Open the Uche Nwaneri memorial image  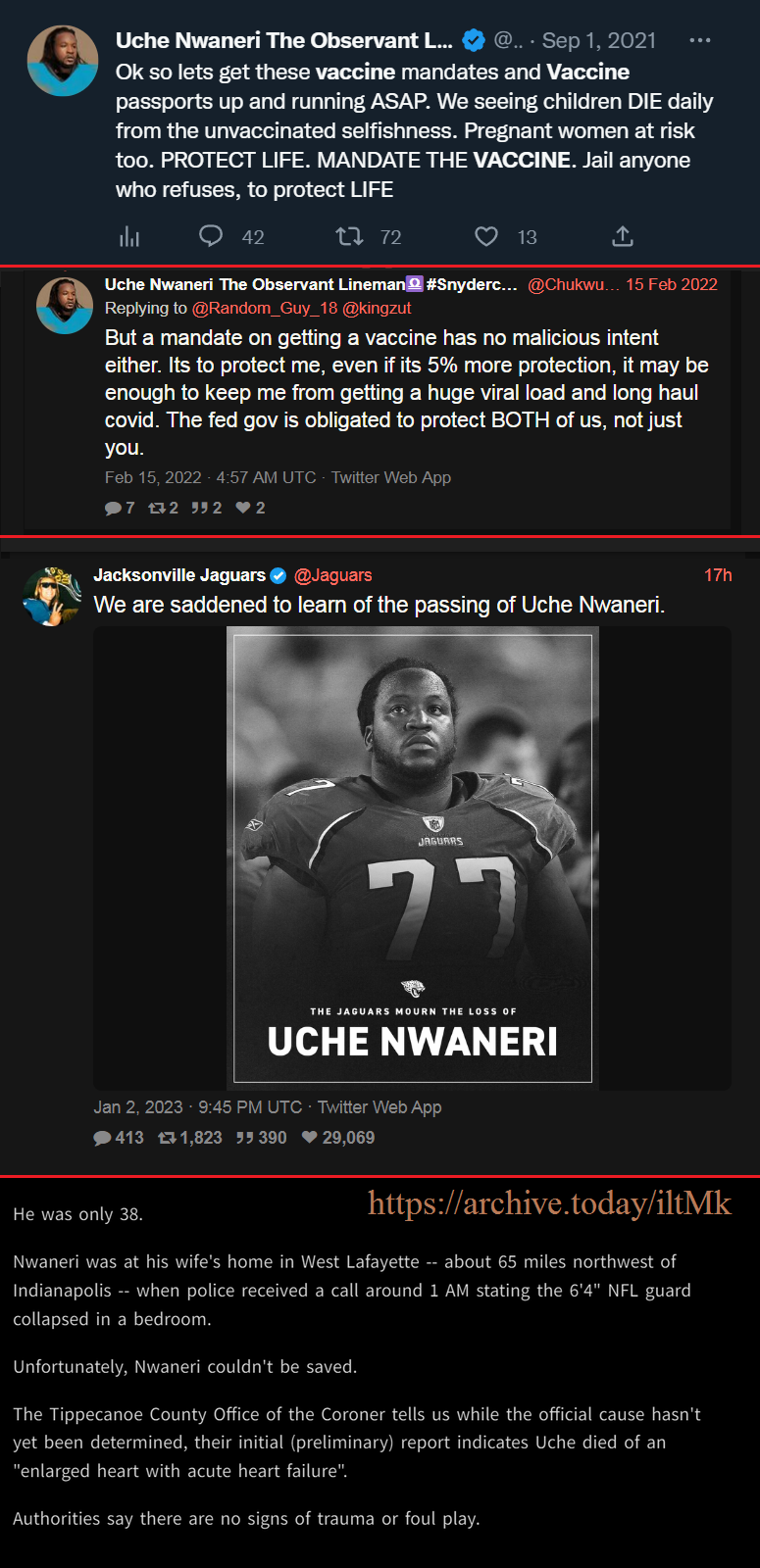(x=413, y=858)
